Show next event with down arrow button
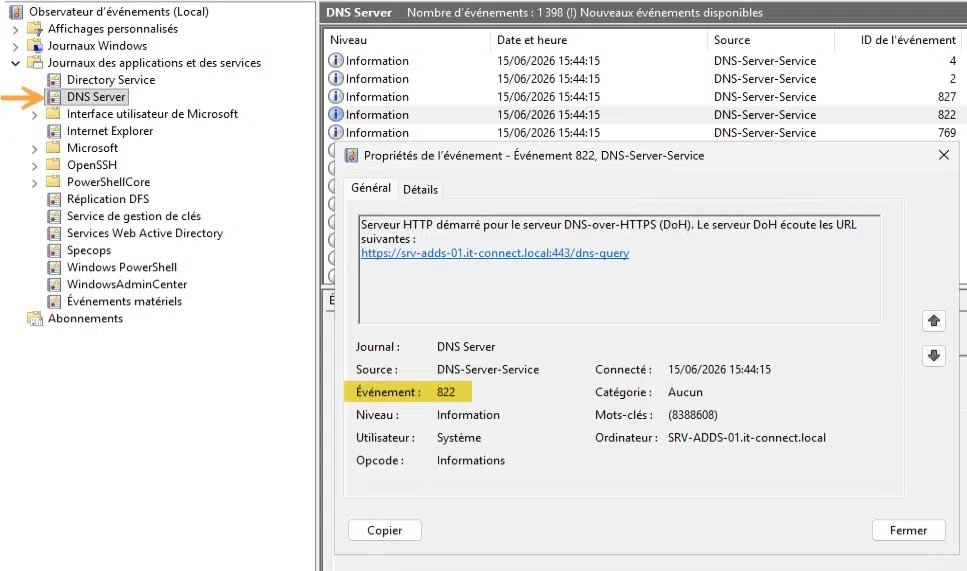Viewport: 967px width, 571px height. pyautogui.click(x=934, y=355)
